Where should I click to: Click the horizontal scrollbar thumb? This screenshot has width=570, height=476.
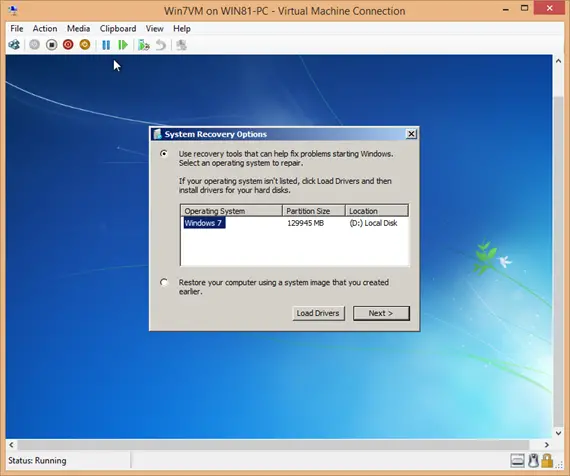273,444
